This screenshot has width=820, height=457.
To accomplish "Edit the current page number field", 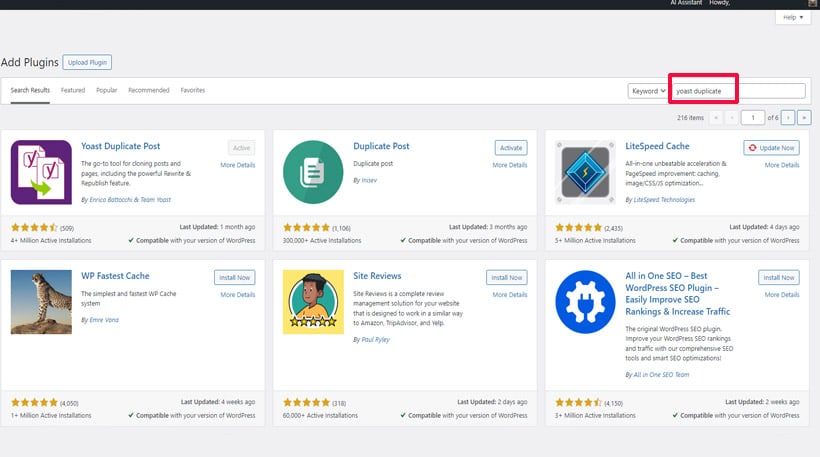I will point(753,118).
